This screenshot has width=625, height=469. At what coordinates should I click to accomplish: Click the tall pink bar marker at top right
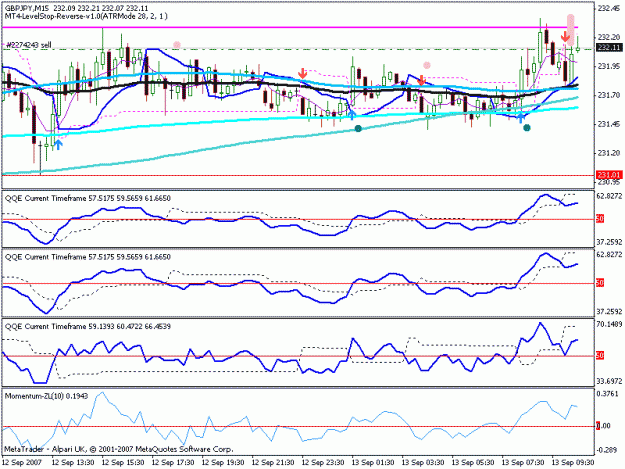point(571,30)
